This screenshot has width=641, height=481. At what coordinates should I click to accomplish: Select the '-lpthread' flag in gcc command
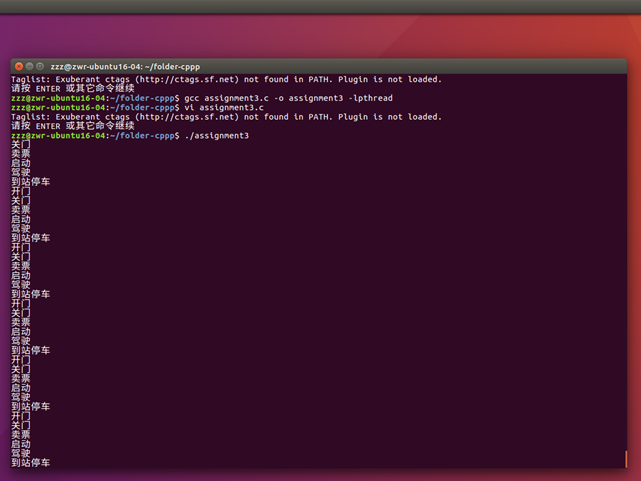[x=371, y=98]
